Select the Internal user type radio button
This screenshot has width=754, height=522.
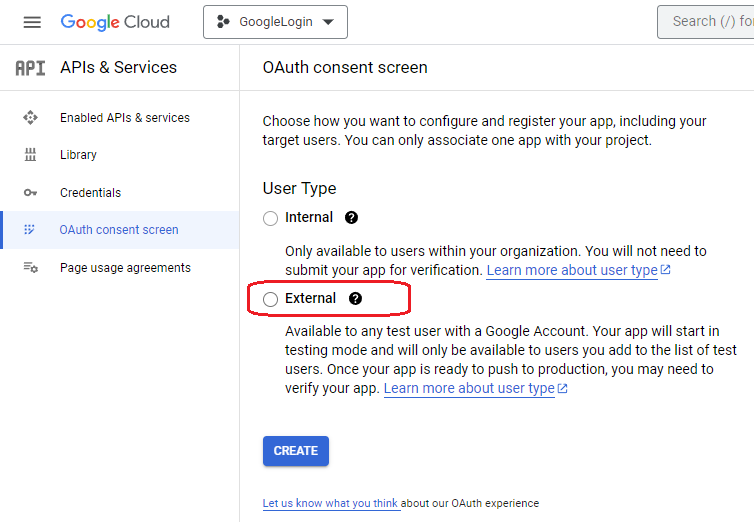270,218
